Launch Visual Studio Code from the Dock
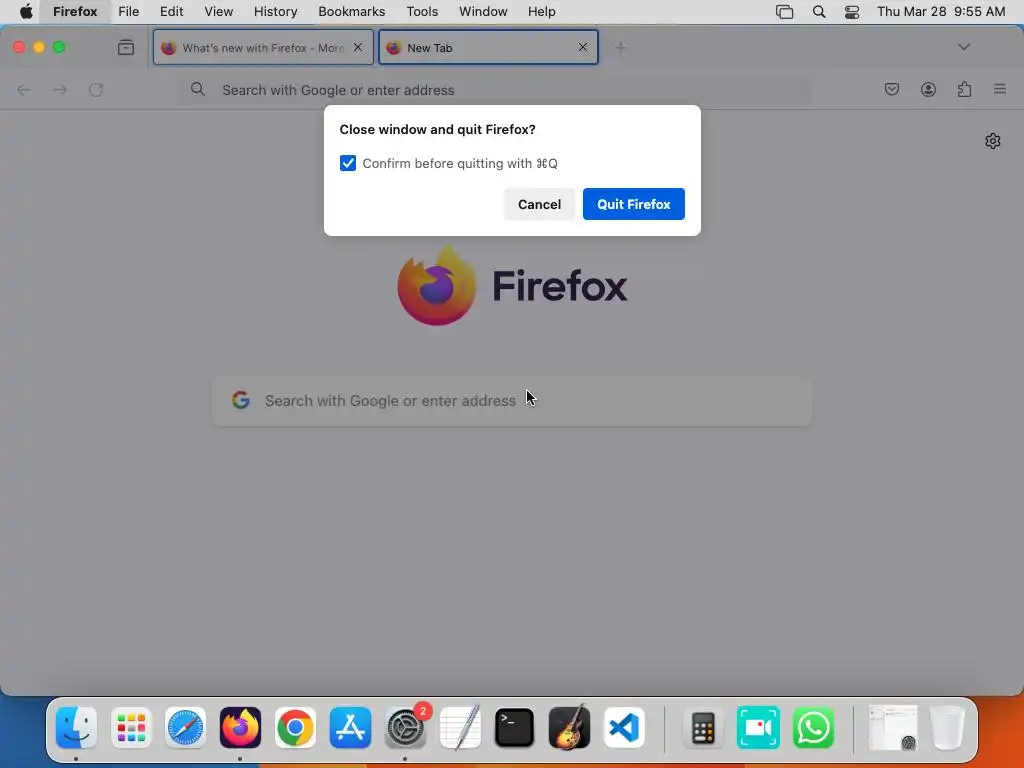 click(624, 728)
